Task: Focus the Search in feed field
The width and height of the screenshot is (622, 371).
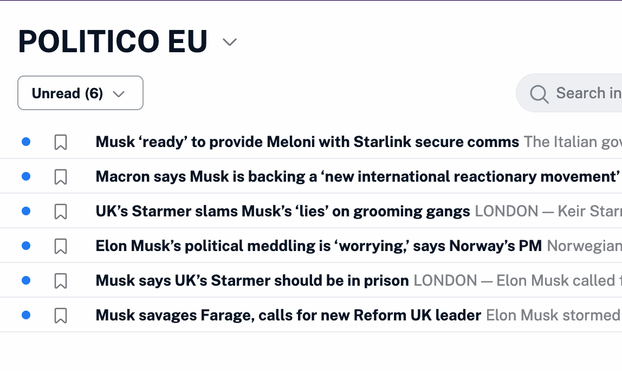Action: [x=569, y=93]
